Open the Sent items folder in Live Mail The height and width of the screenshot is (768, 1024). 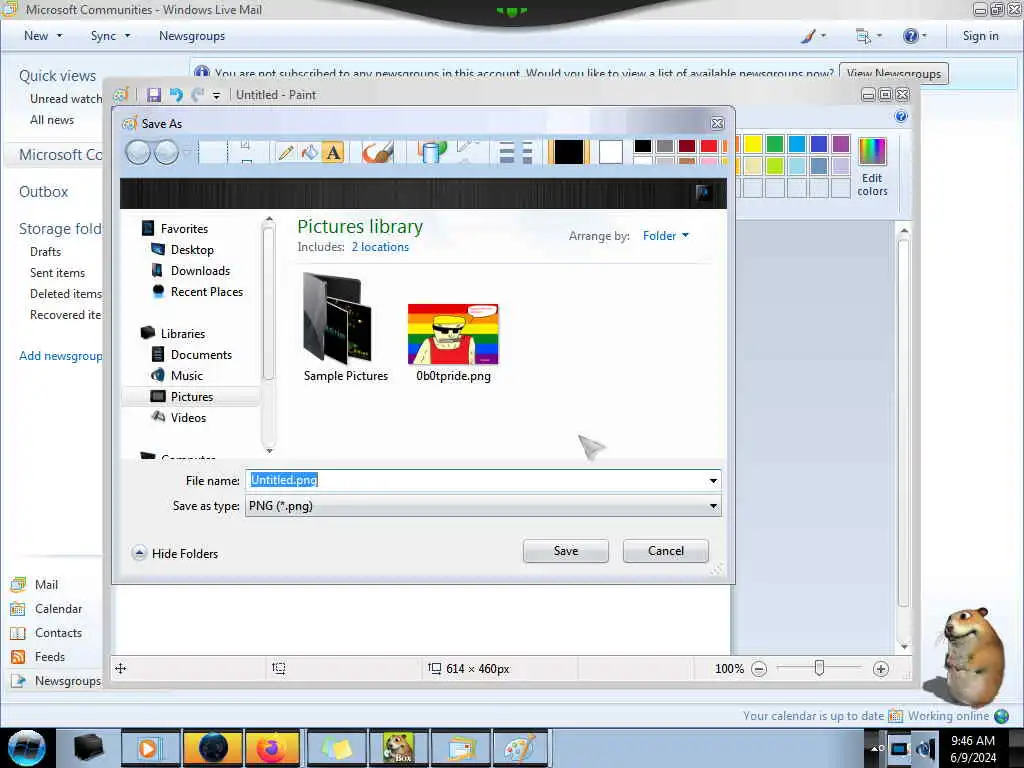coord(57,272)
